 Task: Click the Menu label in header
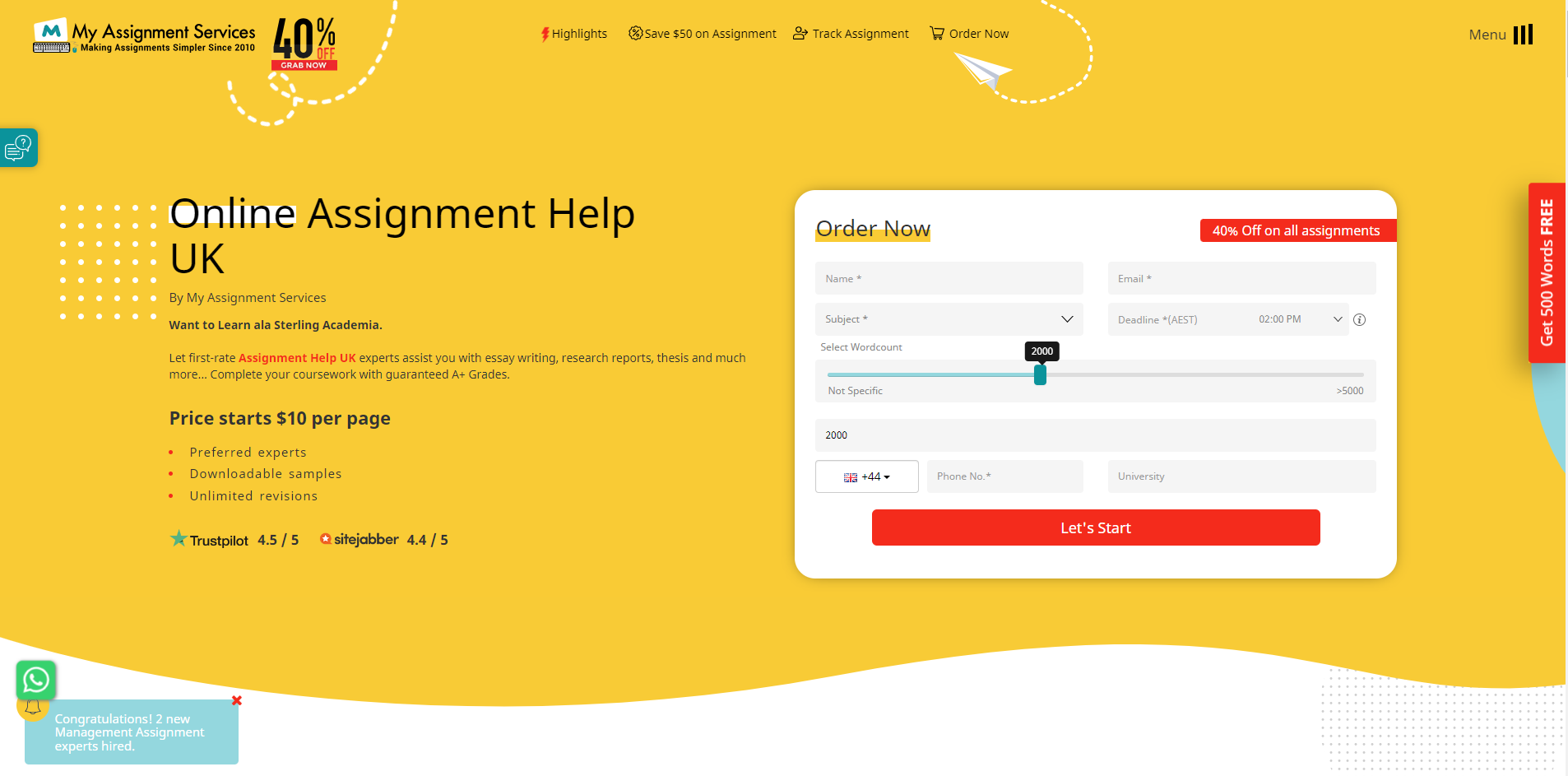(x=1487, y=35)
